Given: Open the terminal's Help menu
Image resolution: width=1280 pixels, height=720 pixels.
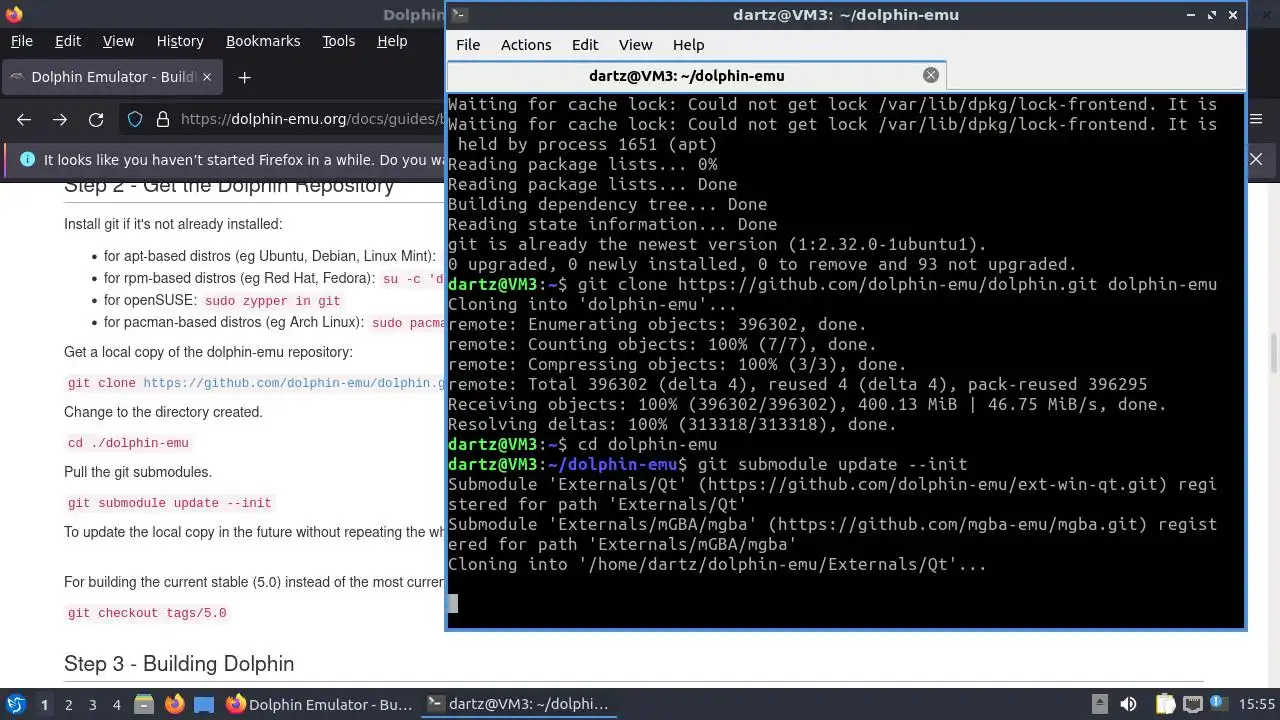Looking at the screenshot, I should pyautogui.click(x=688, y=45).
